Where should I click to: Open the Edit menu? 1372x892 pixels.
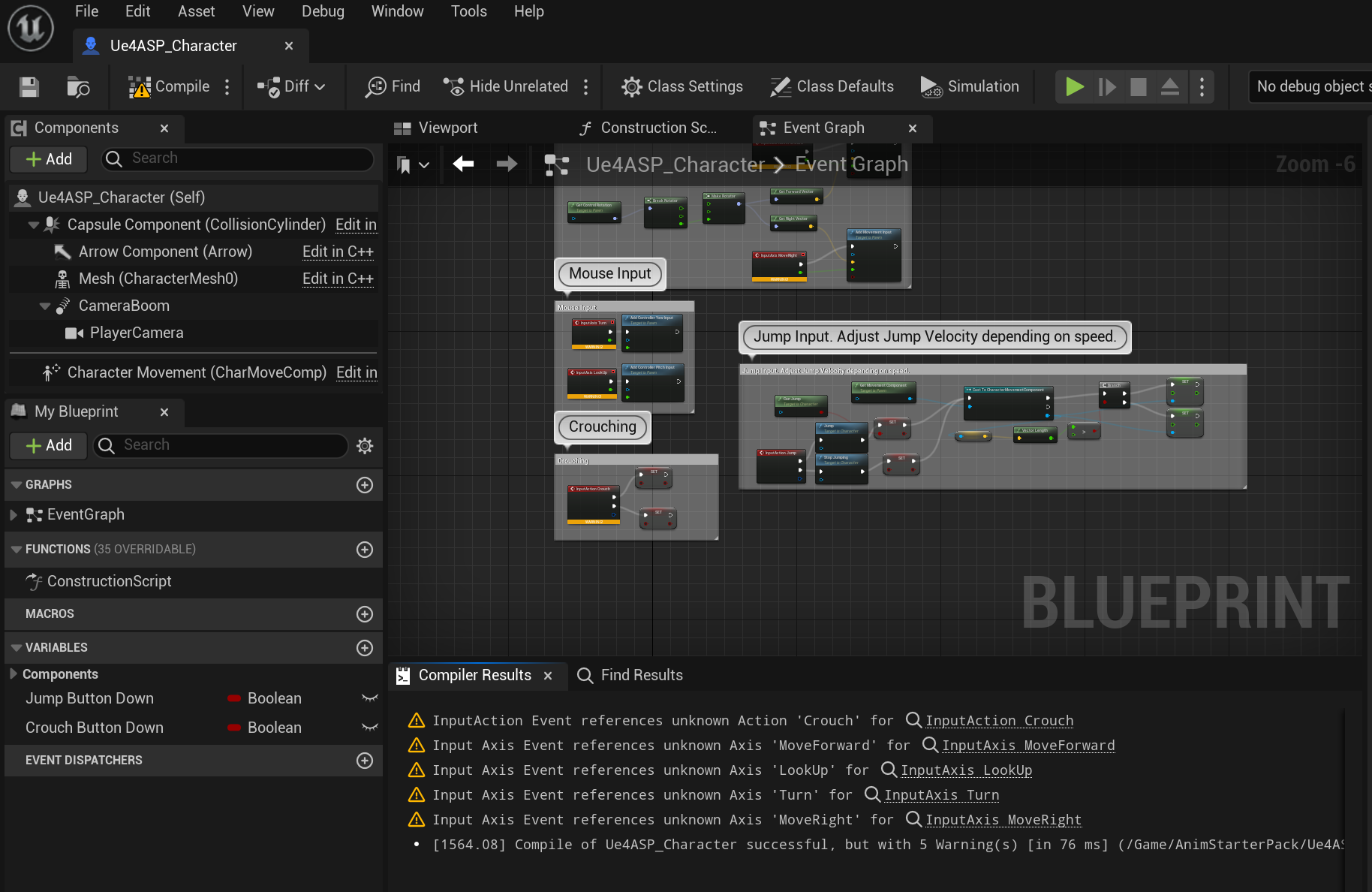[x=138, y=11]
